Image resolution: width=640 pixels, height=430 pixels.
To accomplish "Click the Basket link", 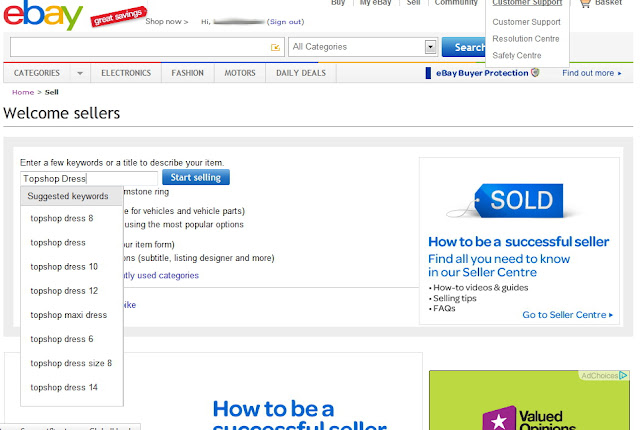I will pos(608,3).
